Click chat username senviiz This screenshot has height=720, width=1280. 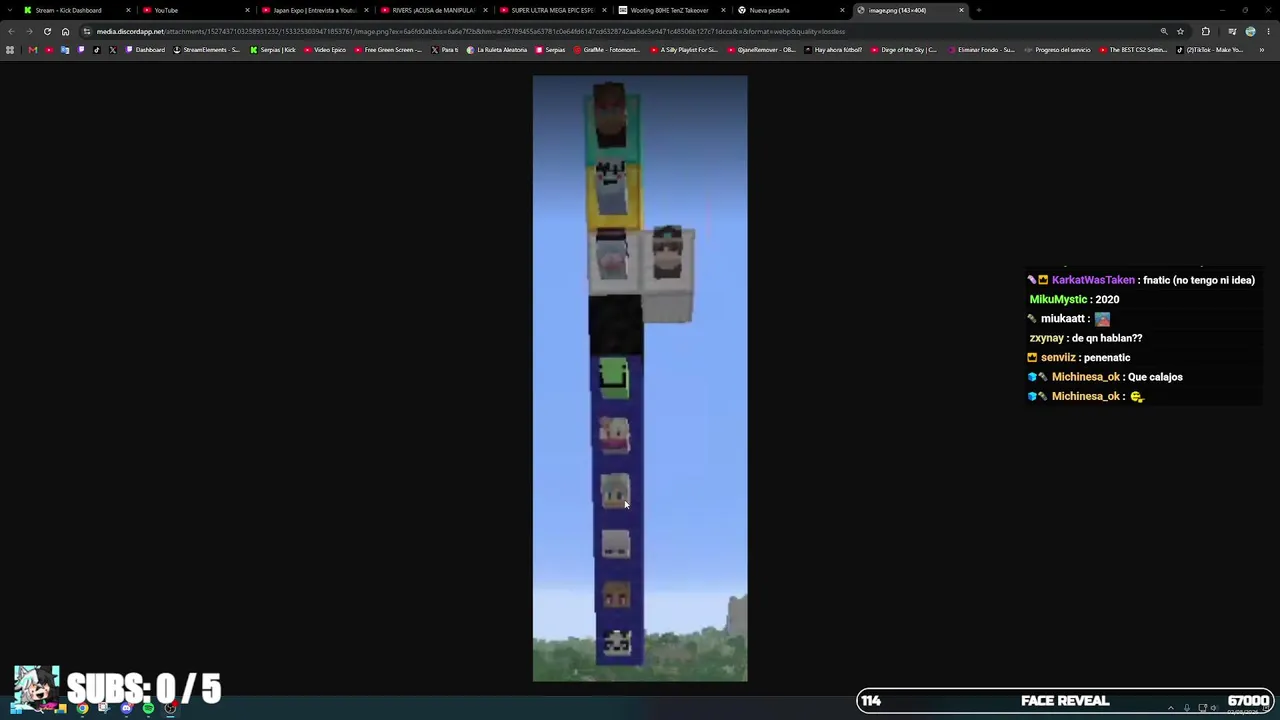(x=1058, y=357)
